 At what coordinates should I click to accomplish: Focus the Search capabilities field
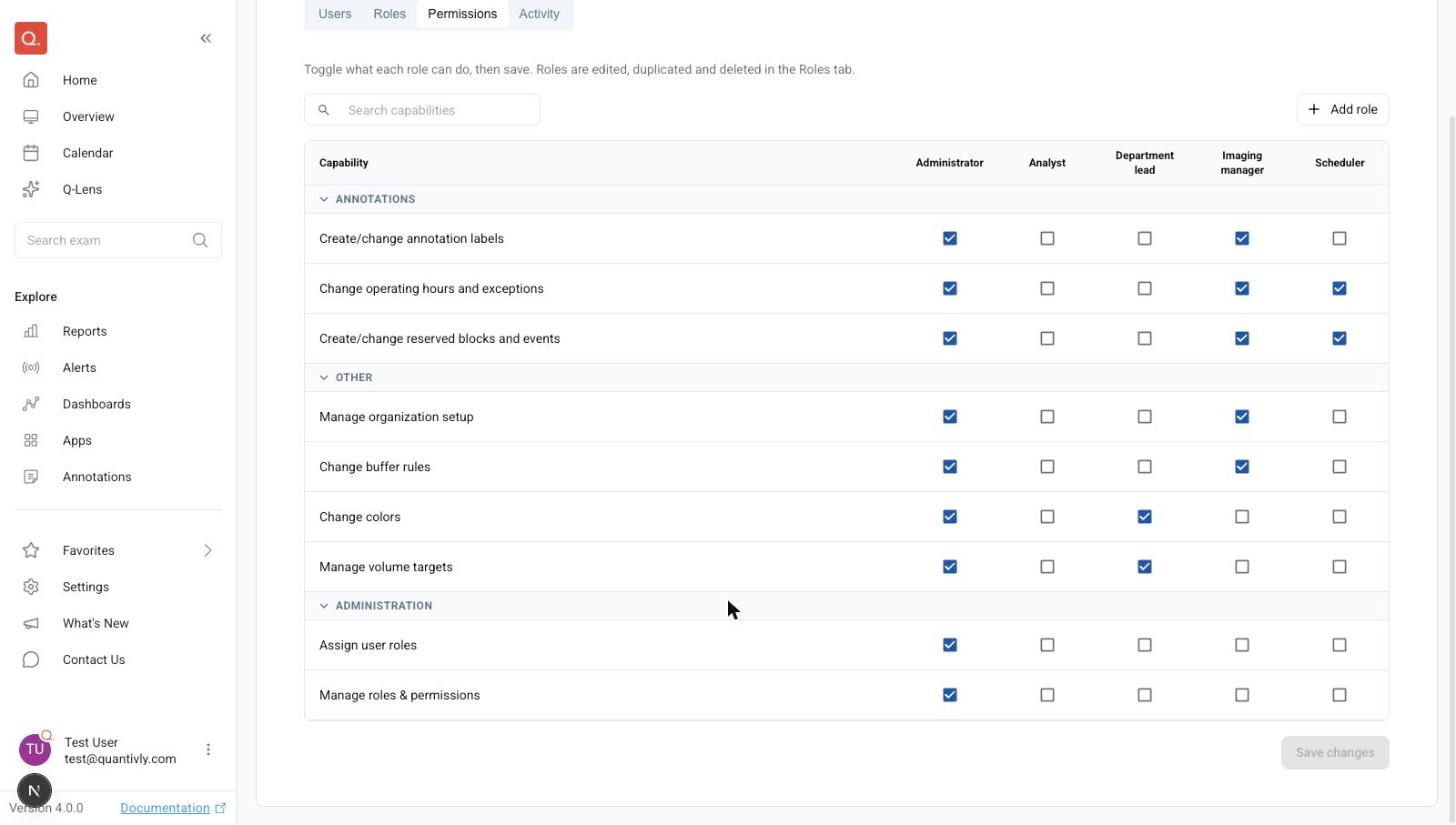coord(422,110)
